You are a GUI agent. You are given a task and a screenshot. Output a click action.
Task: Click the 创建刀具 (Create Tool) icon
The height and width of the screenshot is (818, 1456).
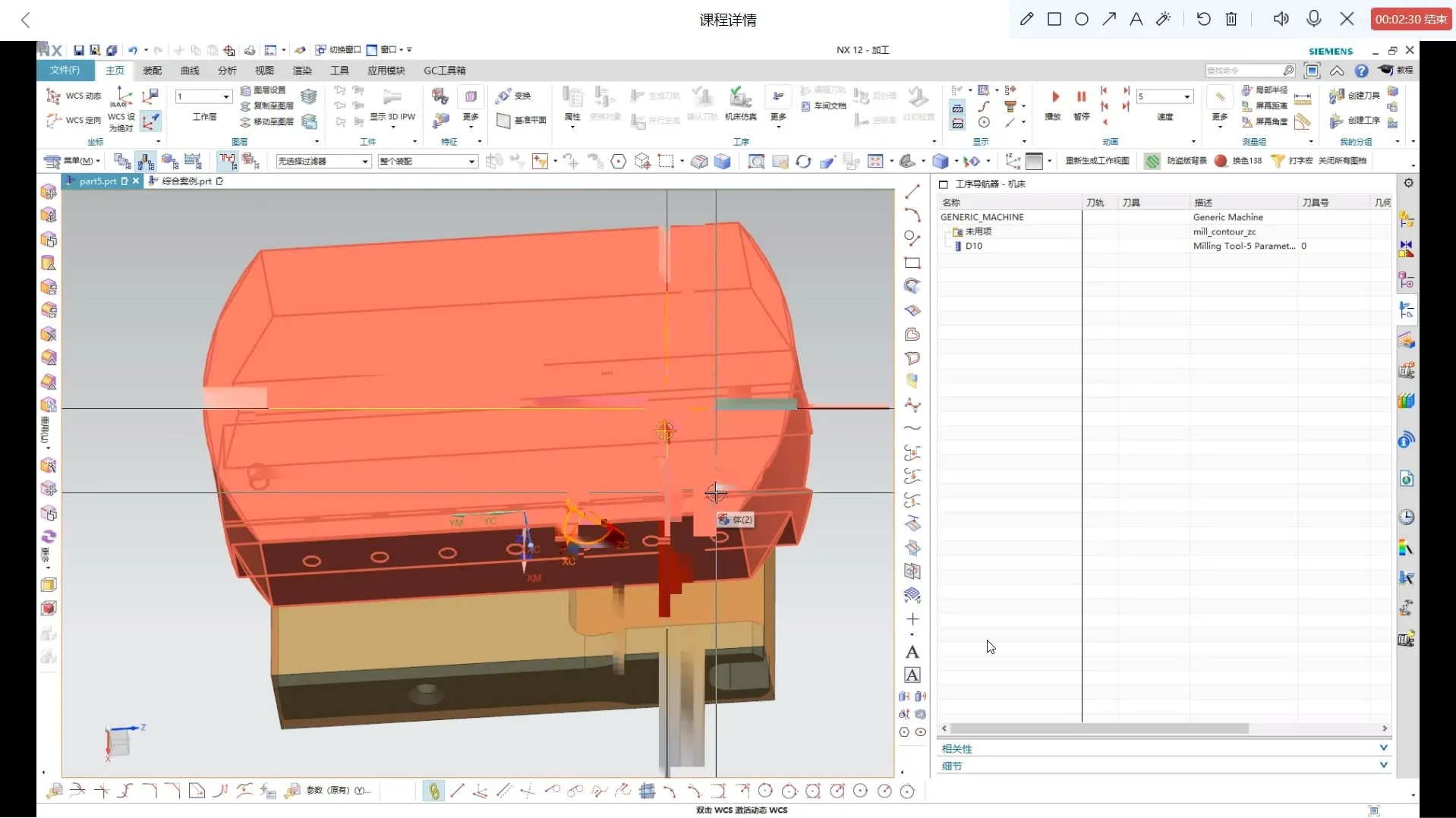(1337, 96)
